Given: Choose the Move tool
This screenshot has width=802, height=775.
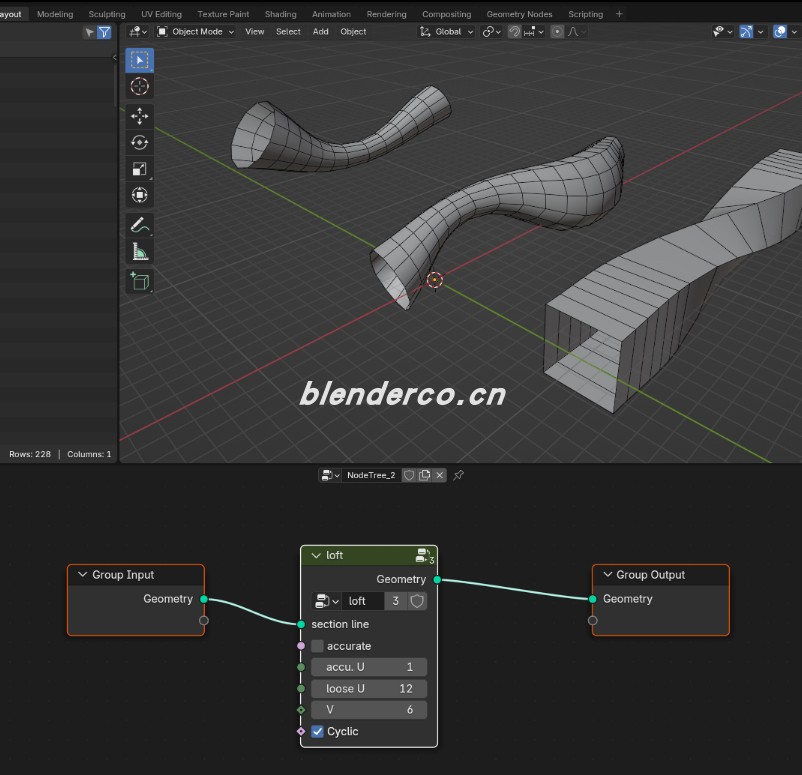Looking at the screenshot, I should (139, 116).
